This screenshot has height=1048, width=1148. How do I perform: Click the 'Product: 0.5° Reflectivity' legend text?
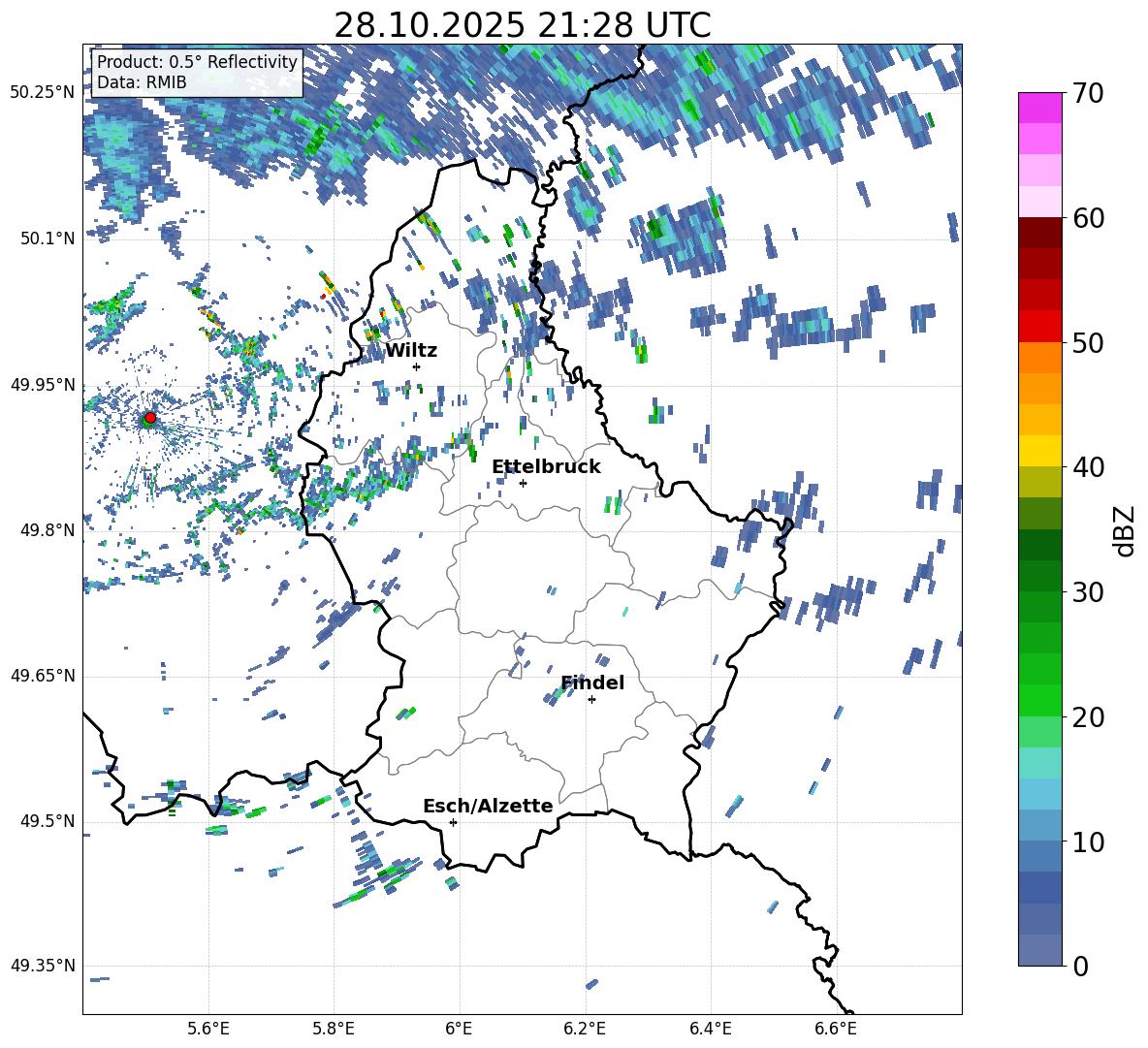pyautogui.click(x=197, y=61)
